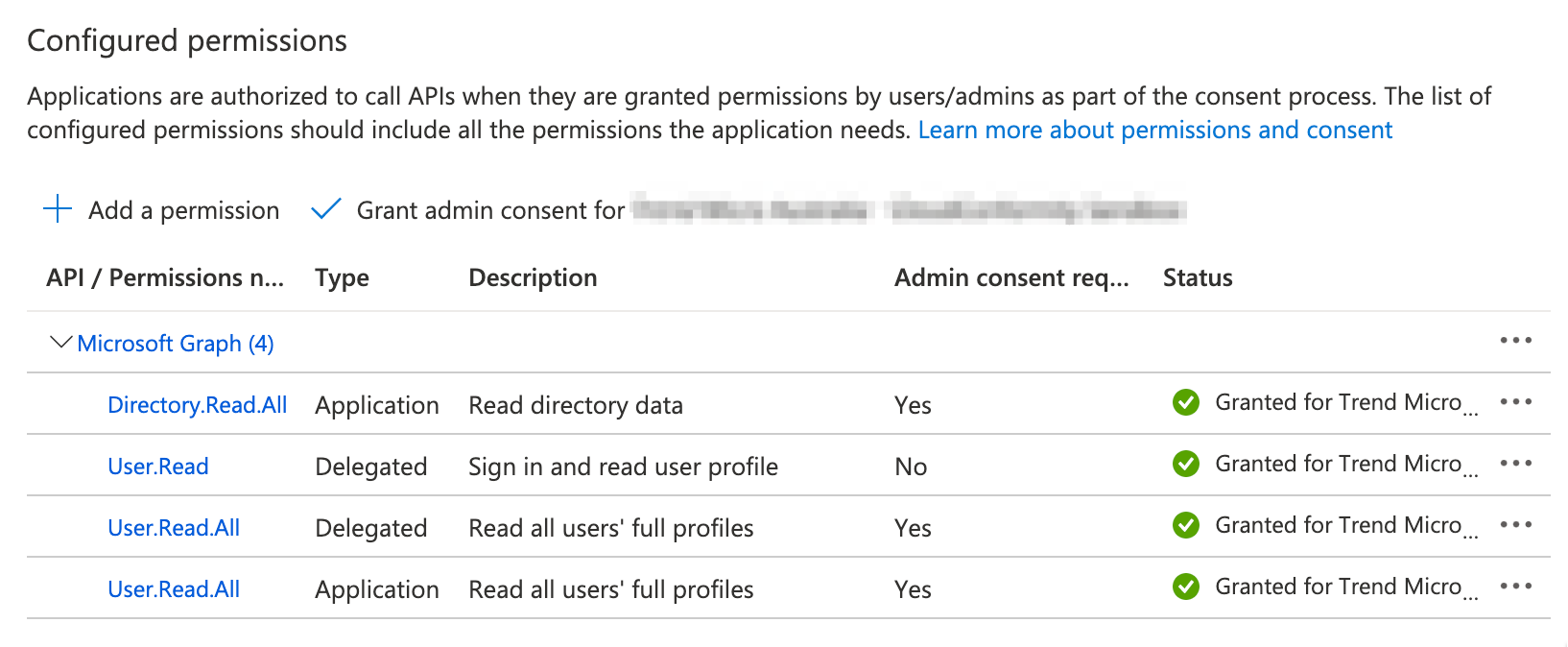1568x647 pixels.
Task: Open ellipsis menu for Application User.Read.All row
Action: 1515,587
